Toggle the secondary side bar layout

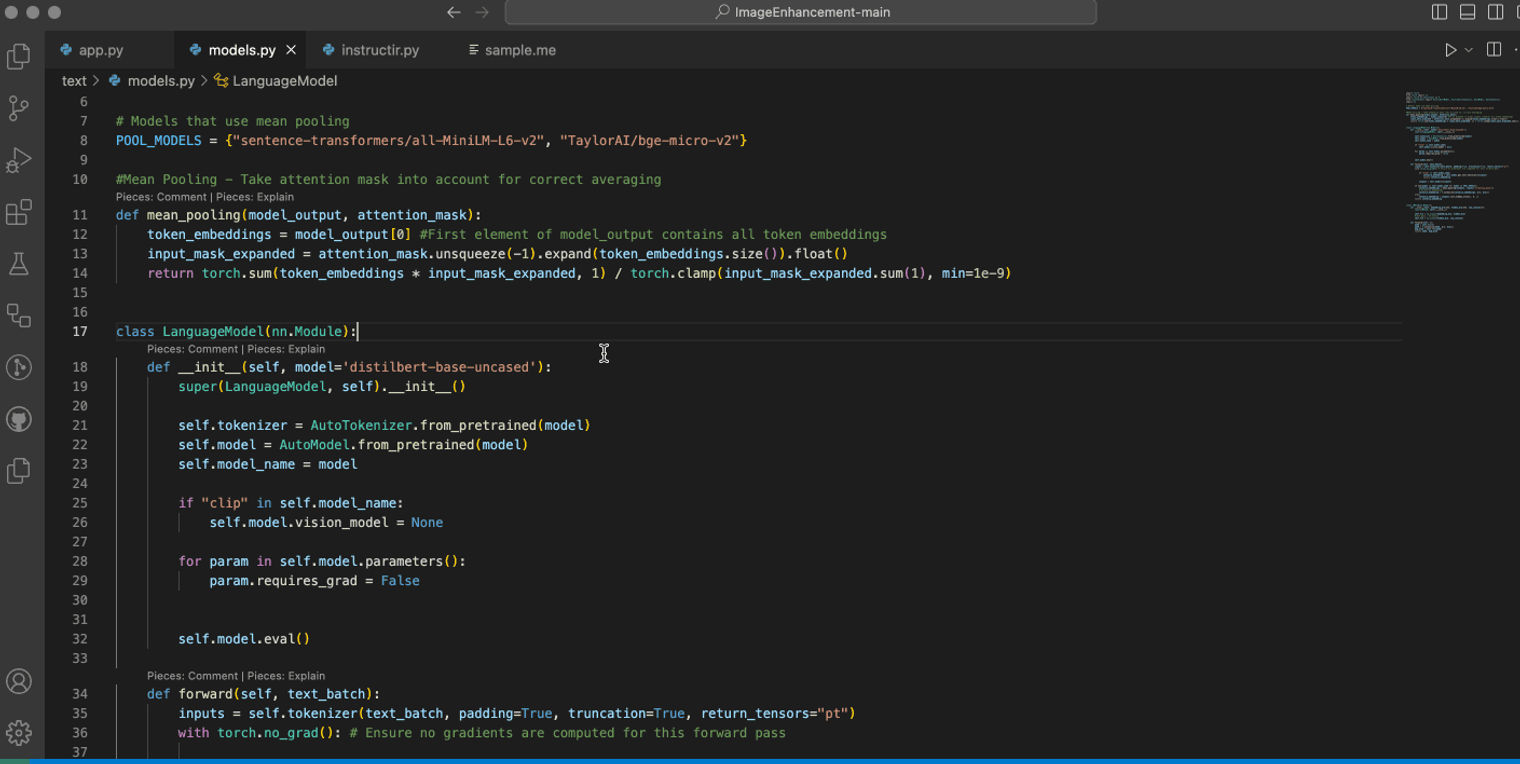click(1496, 12)
